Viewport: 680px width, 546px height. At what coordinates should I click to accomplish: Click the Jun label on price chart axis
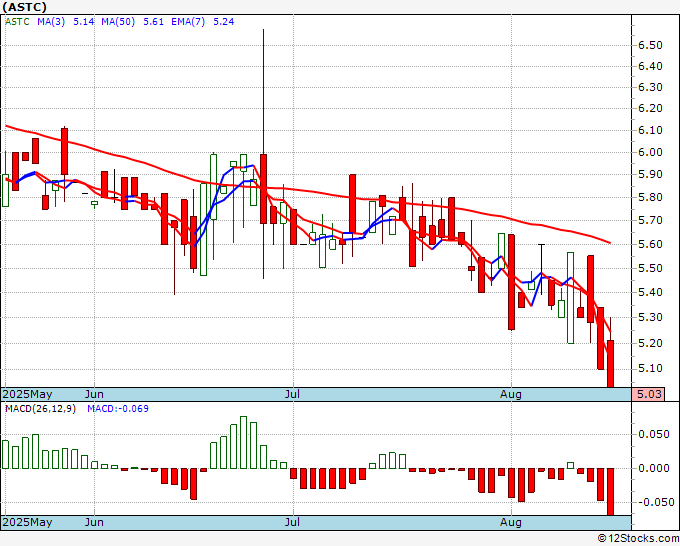pyautogui.click(x=94, y=394)
